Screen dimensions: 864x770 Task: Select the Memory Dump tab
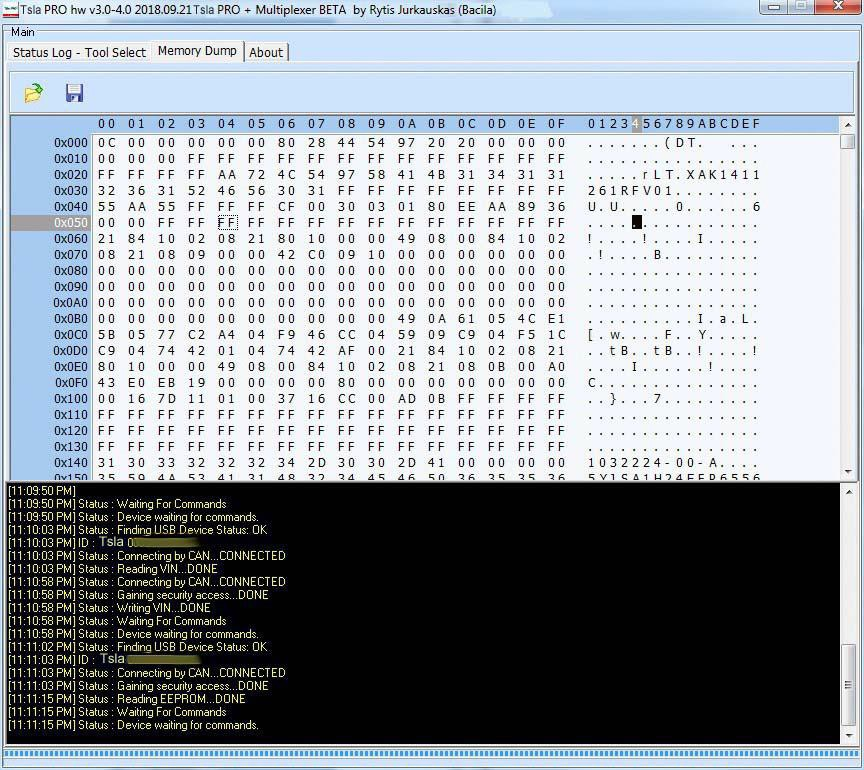197,51
